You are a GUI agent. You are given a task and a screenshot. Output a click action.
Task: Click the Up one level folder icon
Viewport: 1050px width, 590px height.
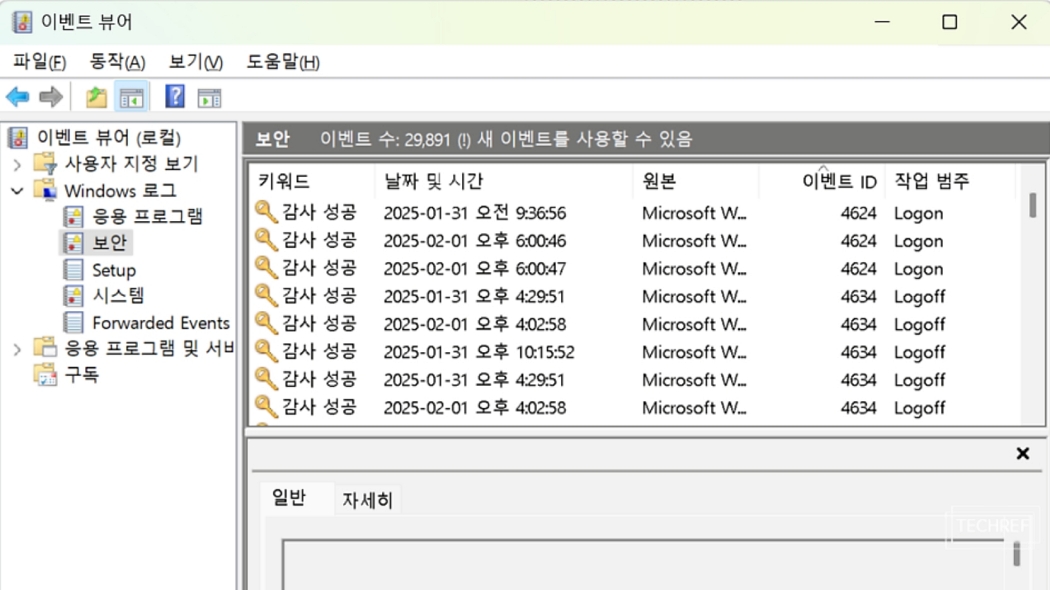(x=96, y=98)
